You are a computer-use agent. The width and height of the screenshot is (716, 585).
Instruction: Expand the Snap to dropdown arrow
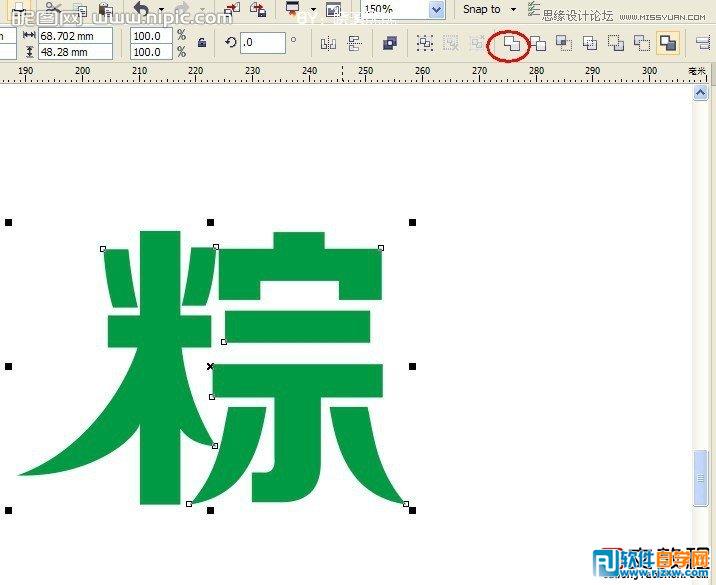(513, 9)
